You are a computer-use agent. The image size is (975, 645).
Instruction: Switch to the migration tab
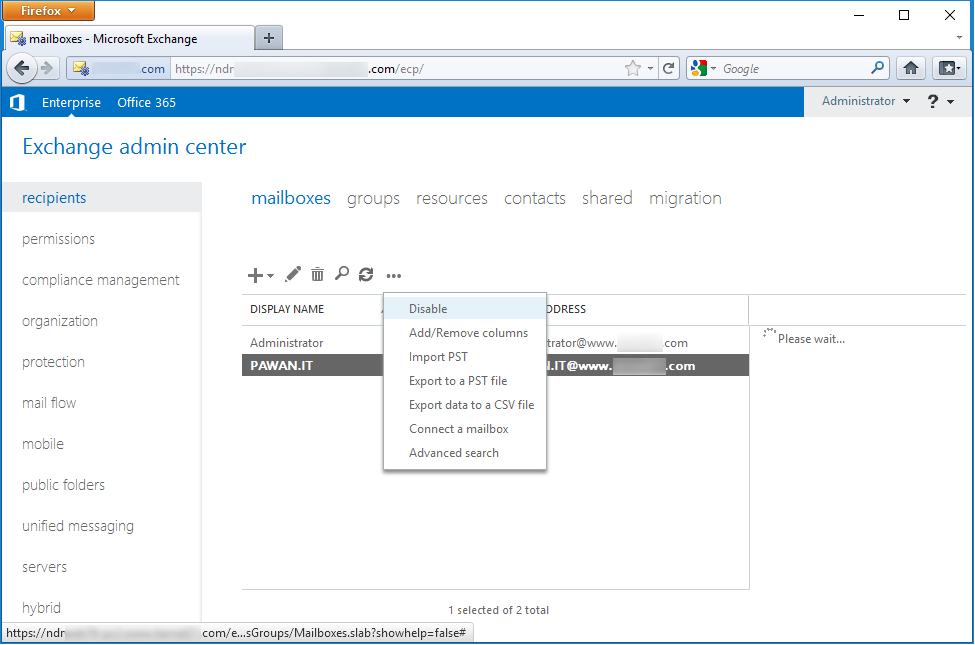(685, 198)
